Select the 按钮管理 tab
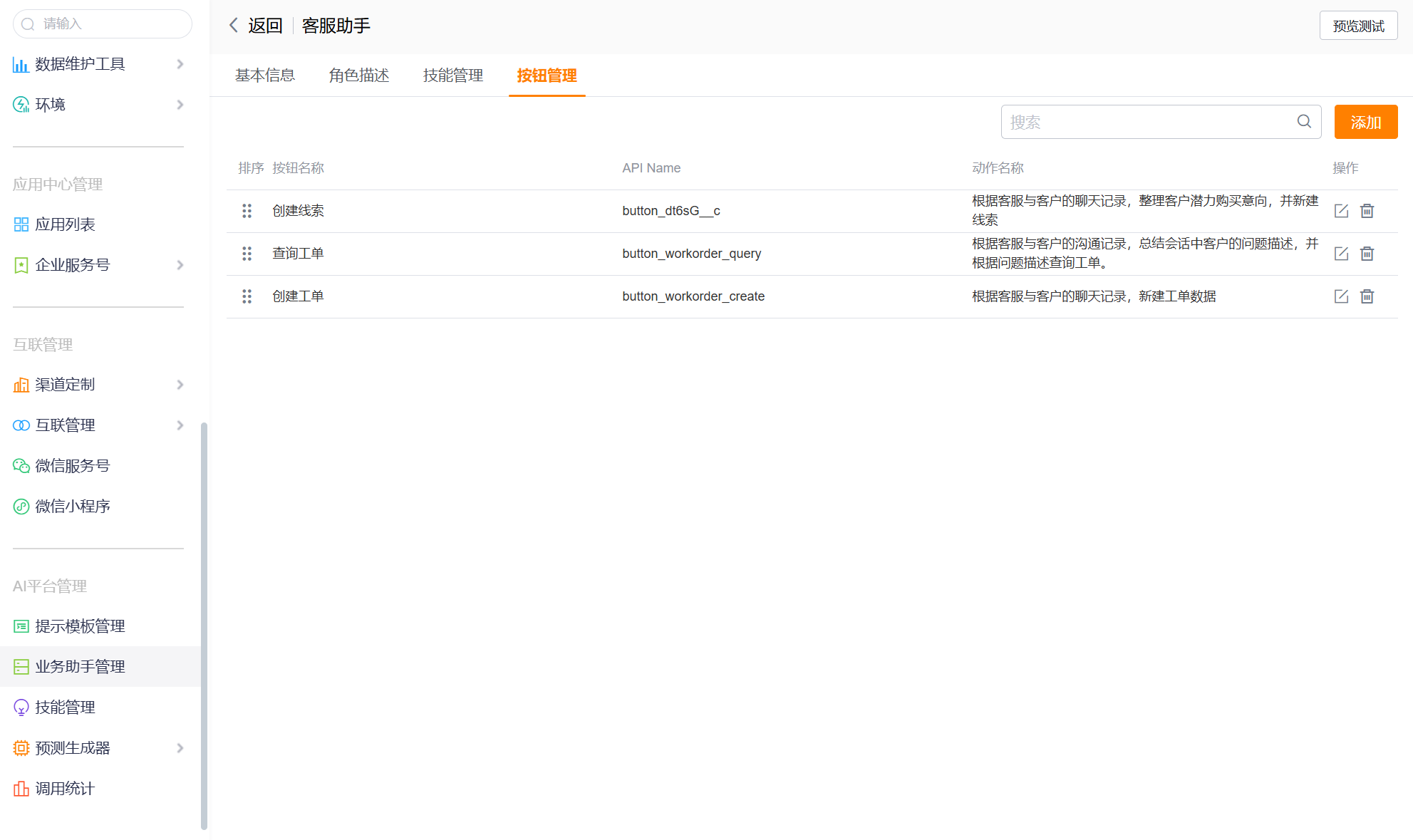Screen dimensions: 1413x840 [547, 76]
